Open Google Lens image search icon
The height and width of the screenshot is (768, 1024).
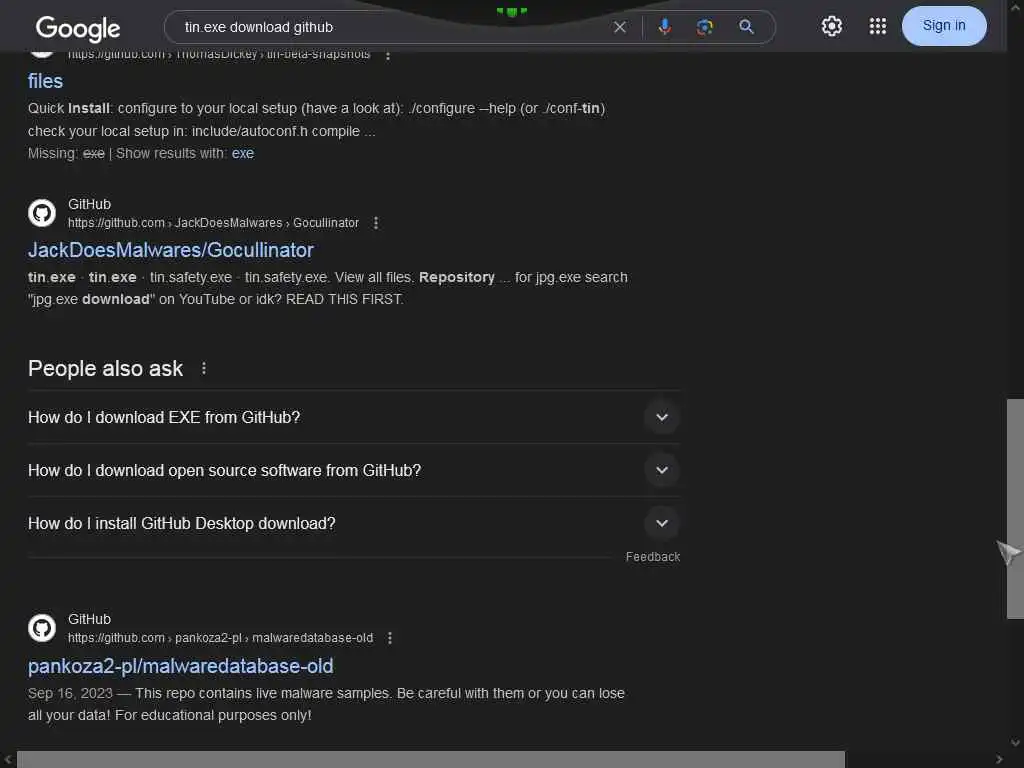click(x=704, y=27)
